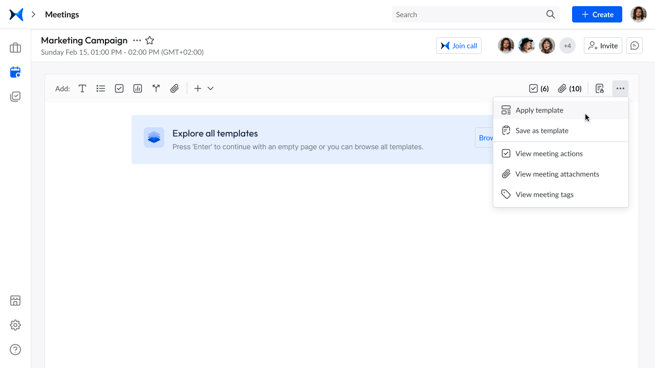Select Apply template from the menu
The height and width of the screenshot is (368, 655).
click(561, 110)
